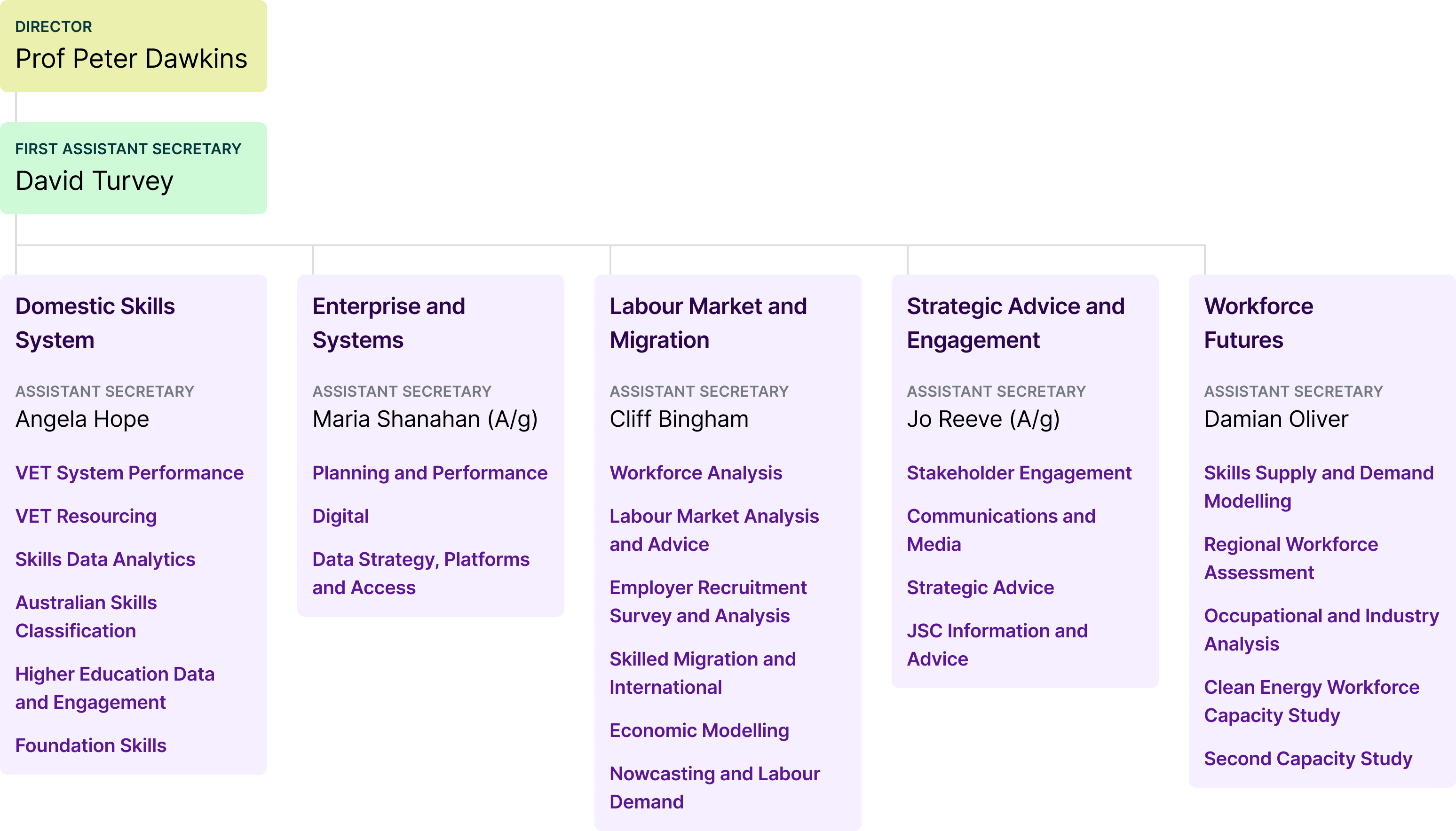Open the Digital section link

click(340, 516)
